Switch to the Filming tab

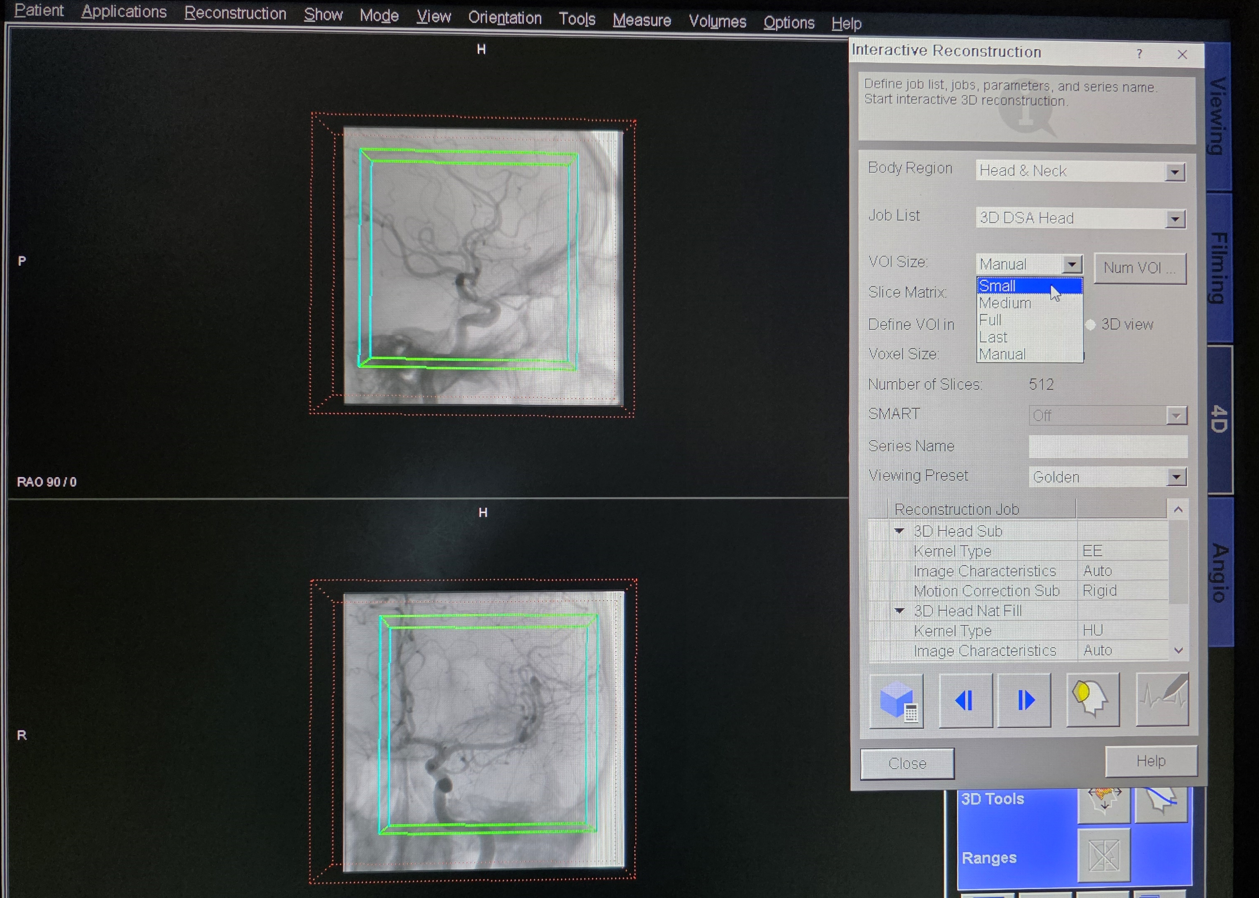tap(1219, 268)
